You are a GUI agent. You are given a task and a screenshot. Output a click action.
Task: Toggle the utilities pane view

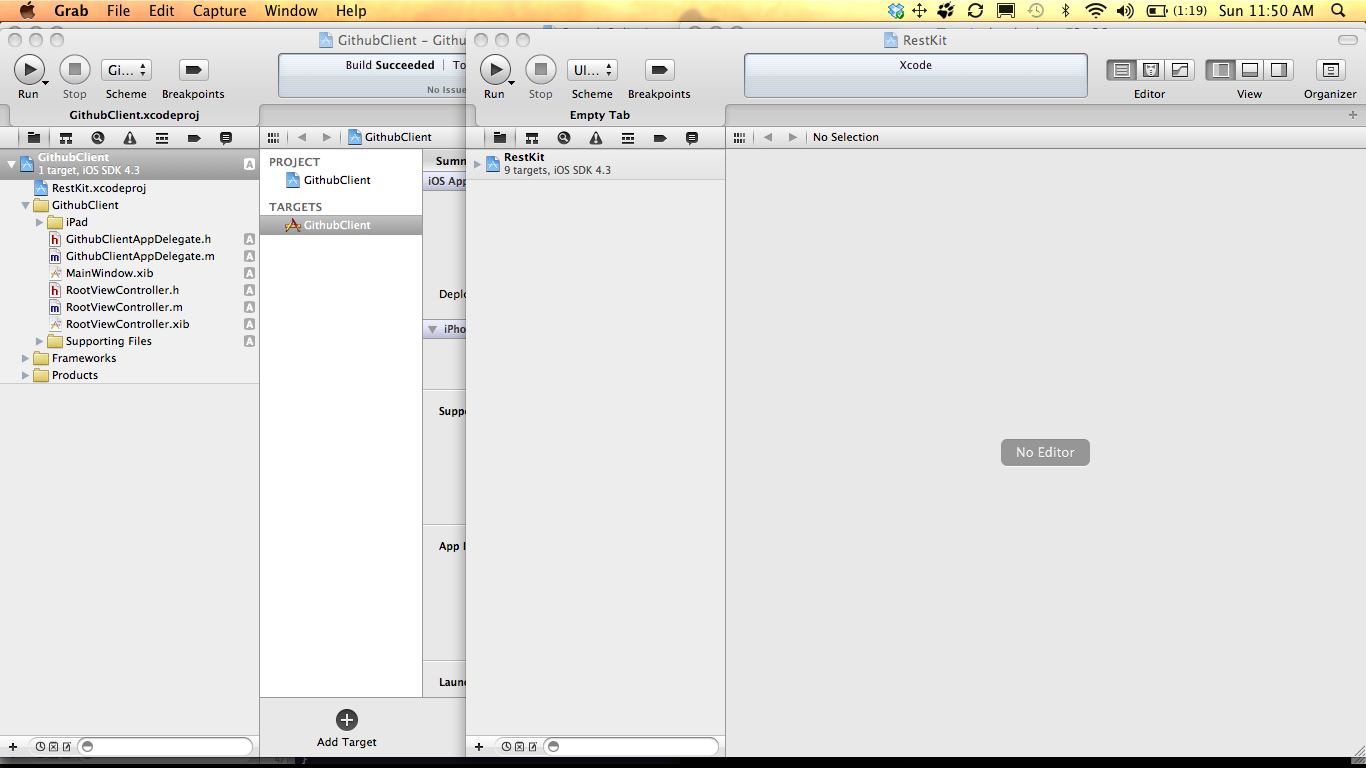click(x=1279, y=70)
